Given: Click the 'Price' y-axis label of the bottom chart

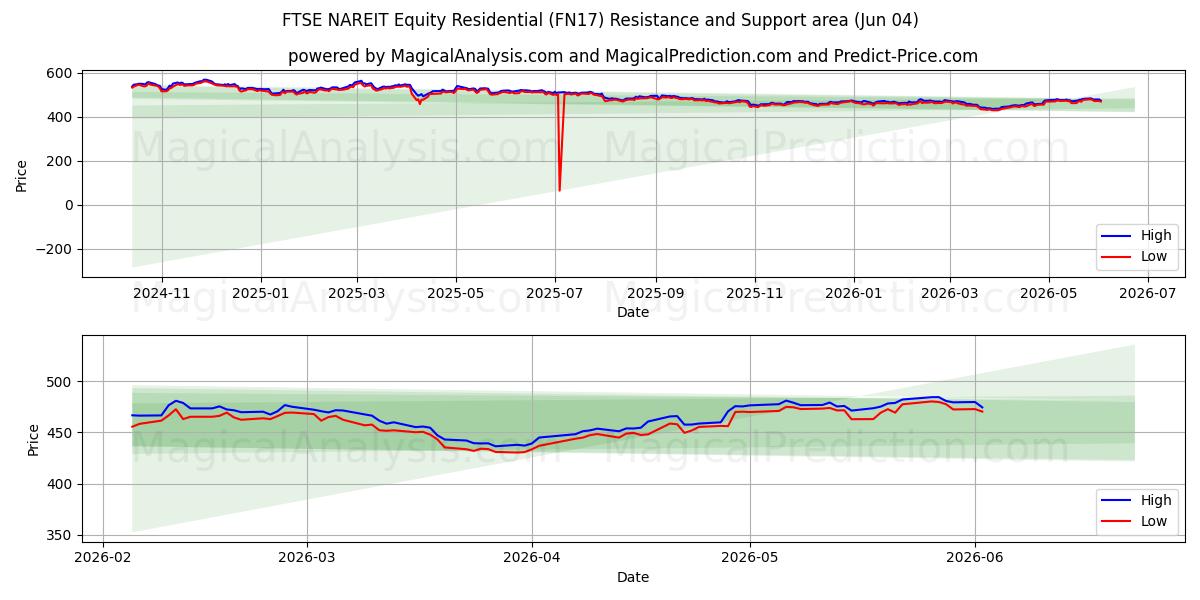Looking at the screenshot, I should (33, 439).
